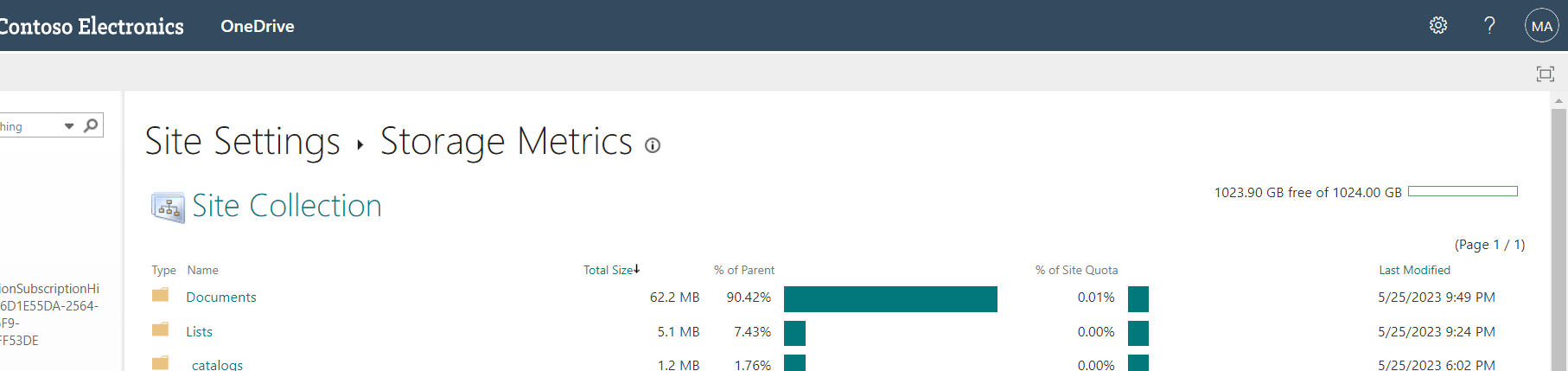1568x371 pixels.
Task: Click Documents site quota bar
Action: [x=1138, y=299]
